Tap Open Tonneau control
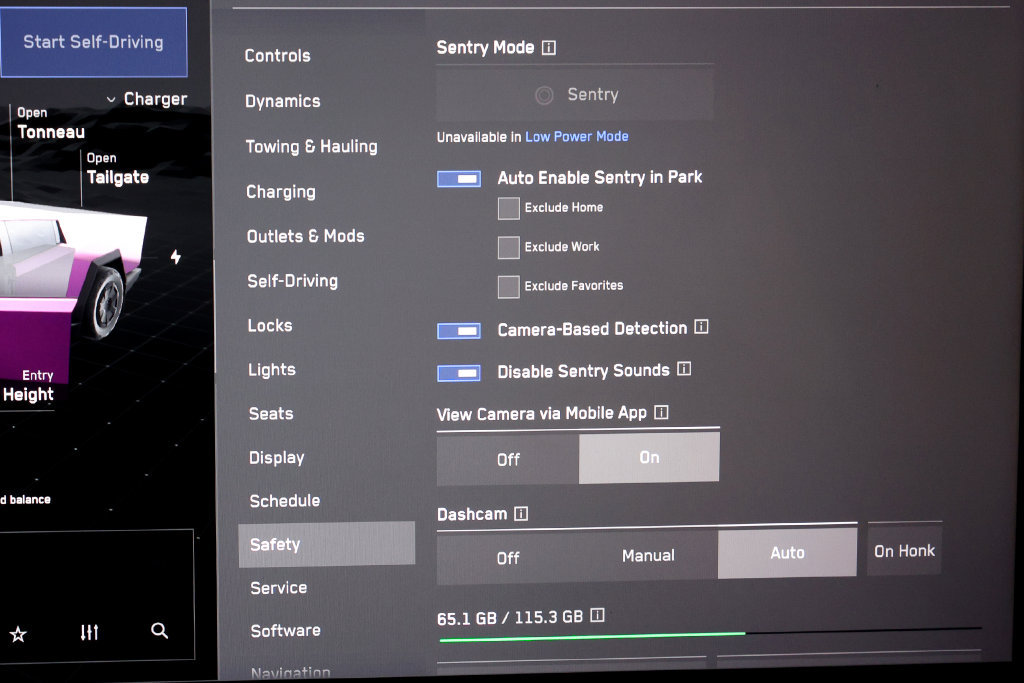 pos(51,124)
